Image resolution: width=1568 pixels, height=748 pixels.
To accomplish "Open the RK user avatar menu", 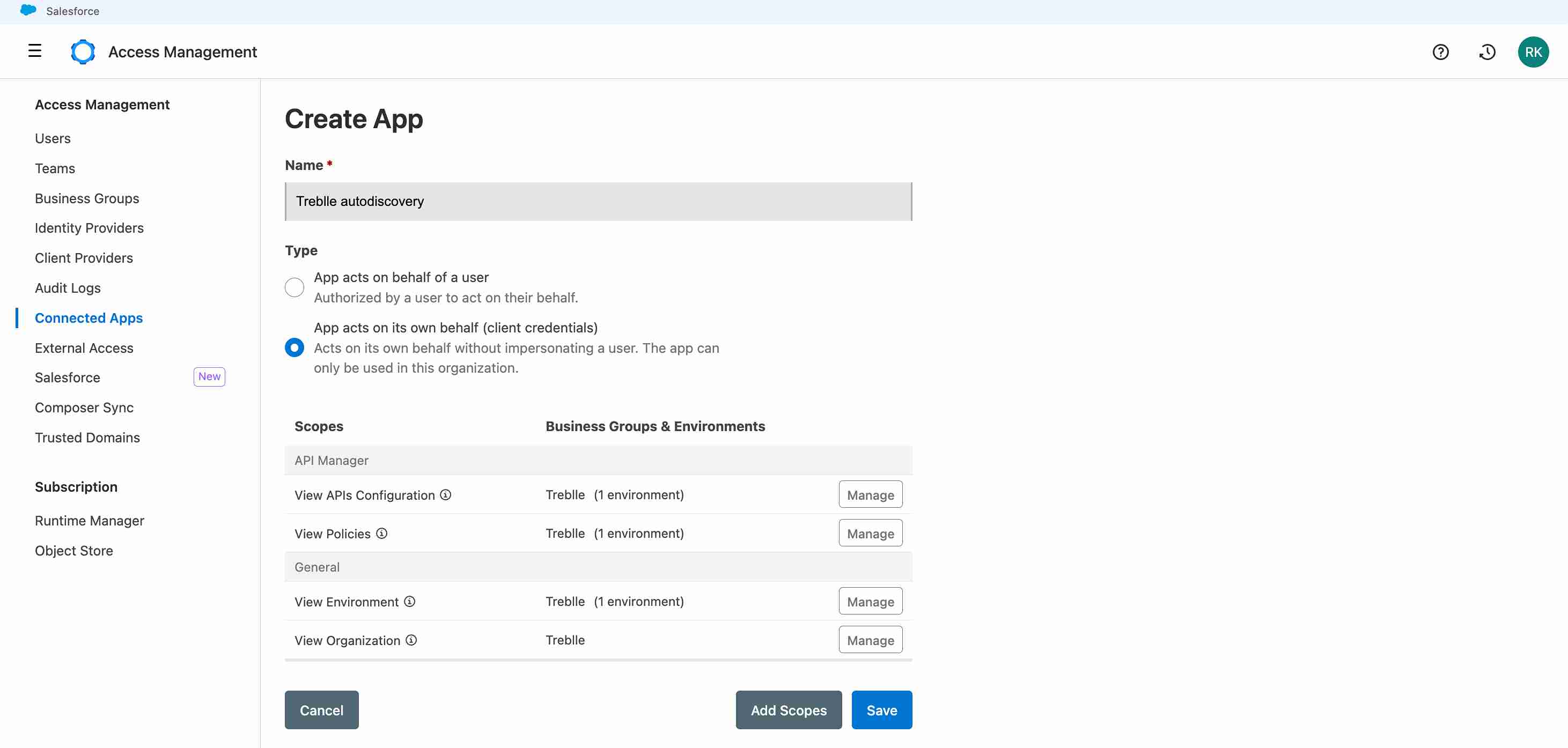I will click(x=1534, y=51).
